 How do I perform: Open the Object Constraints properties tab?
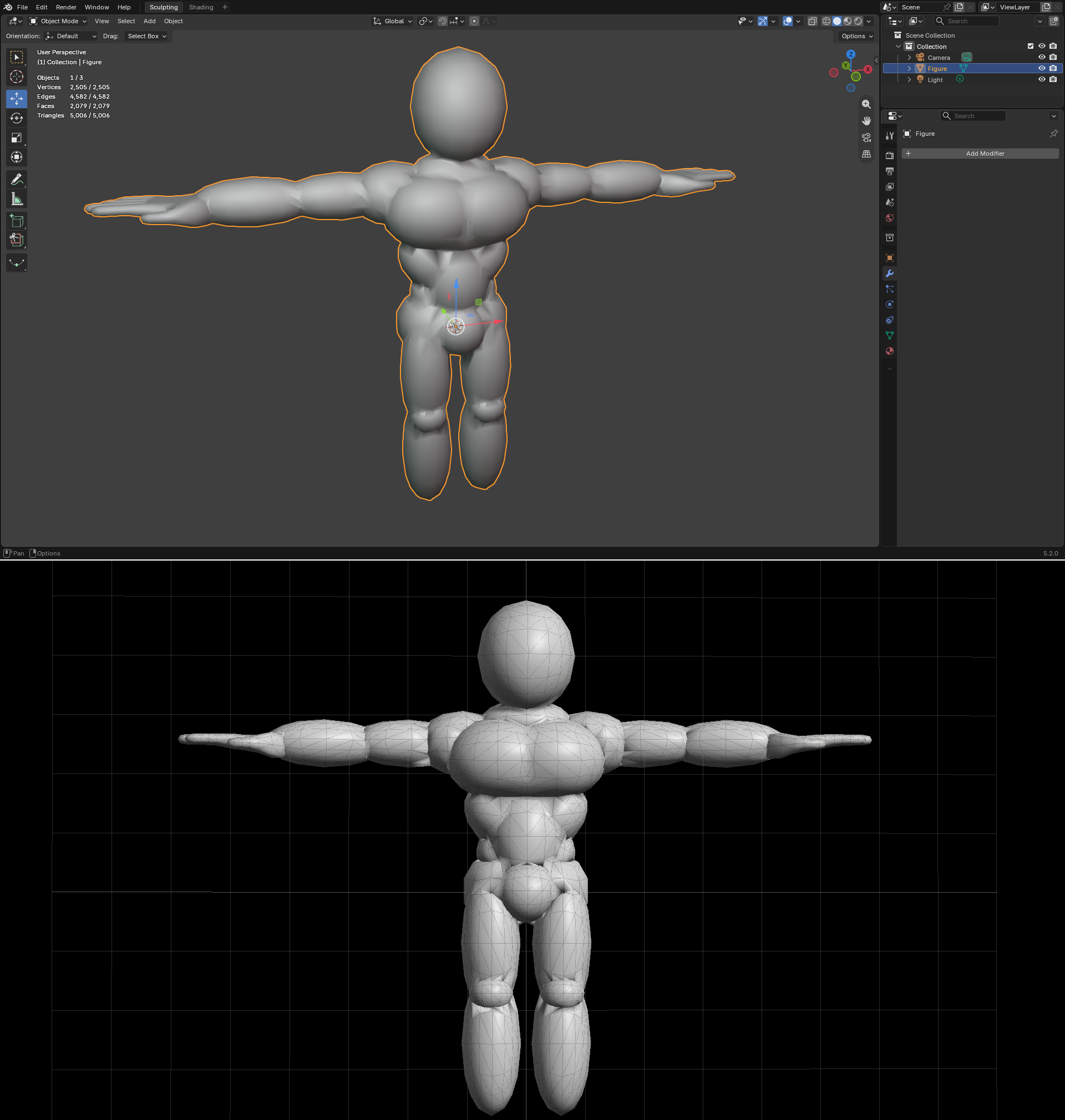[890, 320]
